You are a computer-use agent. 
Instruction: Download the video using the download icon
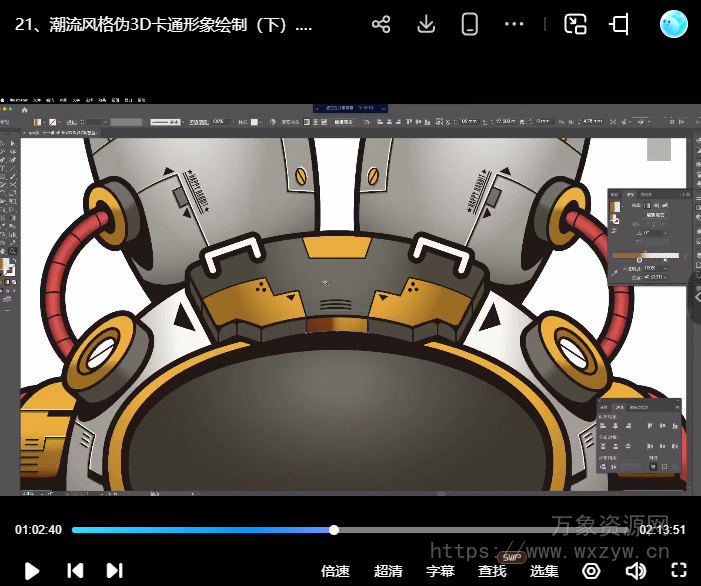pyautogui.click(x=426, y=25)
